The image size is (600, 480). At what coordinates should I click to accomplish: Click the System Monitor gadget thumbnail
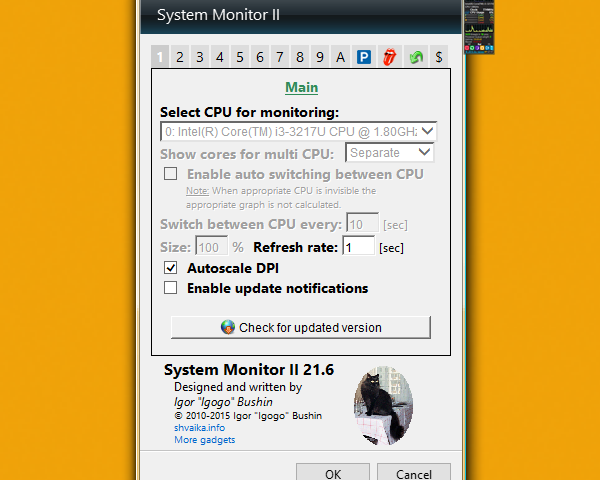(x=479, y=27)
